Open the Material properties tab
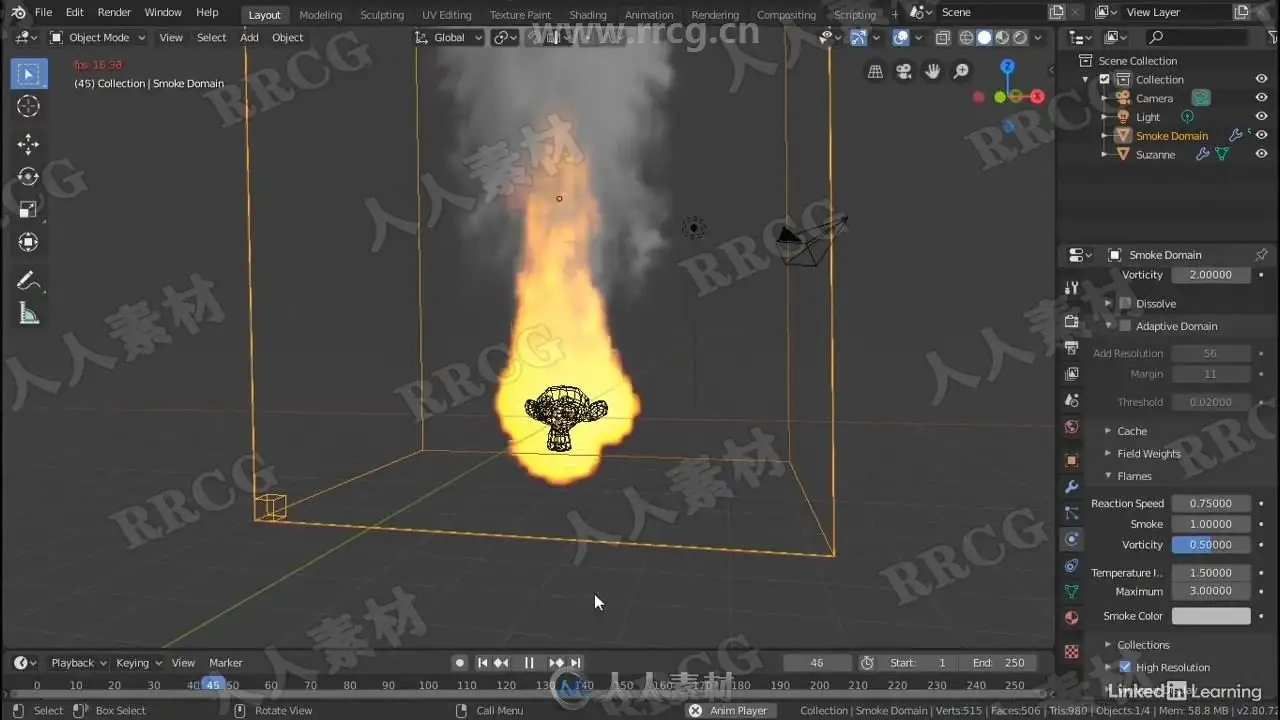Viewport: 1280px width, 720px height. coord(1072,617)
